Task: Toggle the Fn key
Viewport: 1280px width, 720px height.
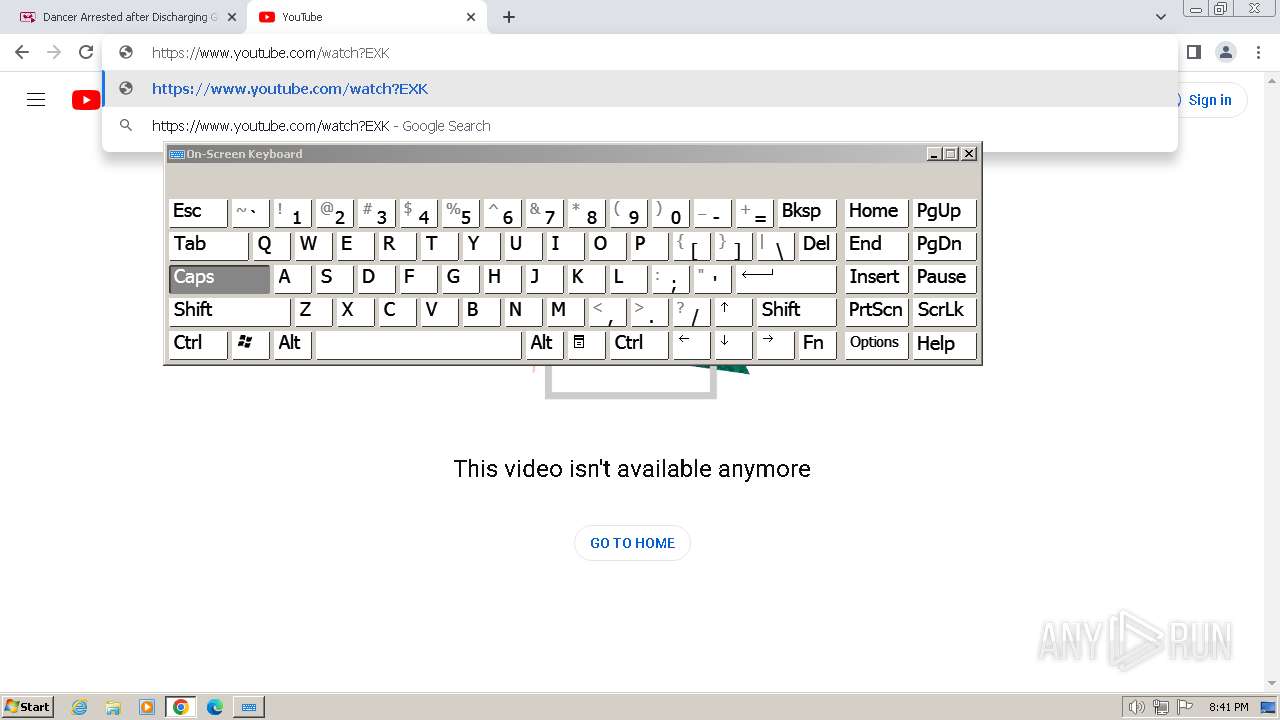Action: (817, 344)
